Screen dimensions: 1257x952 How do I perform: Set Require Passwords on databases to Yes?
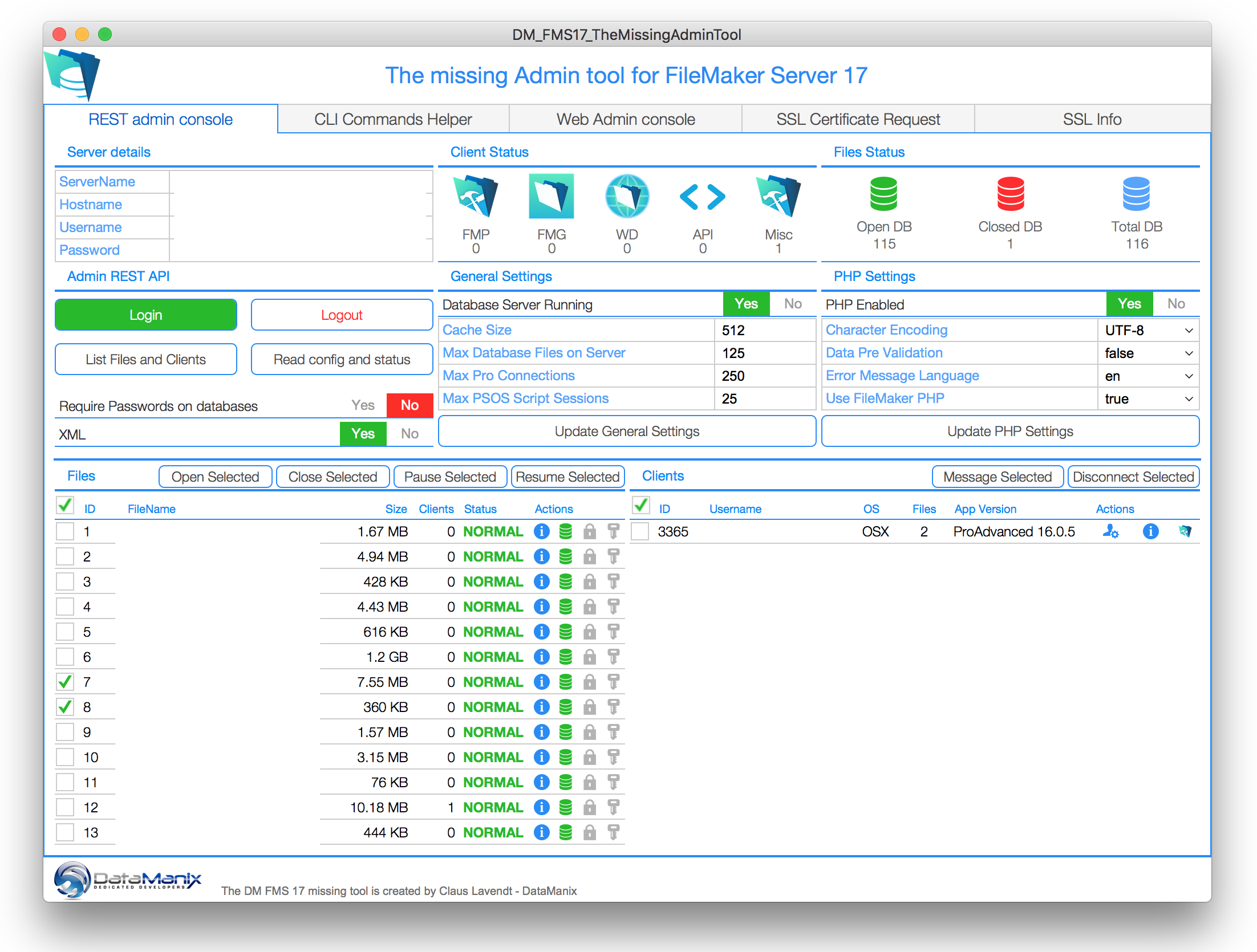coord(363,405)
